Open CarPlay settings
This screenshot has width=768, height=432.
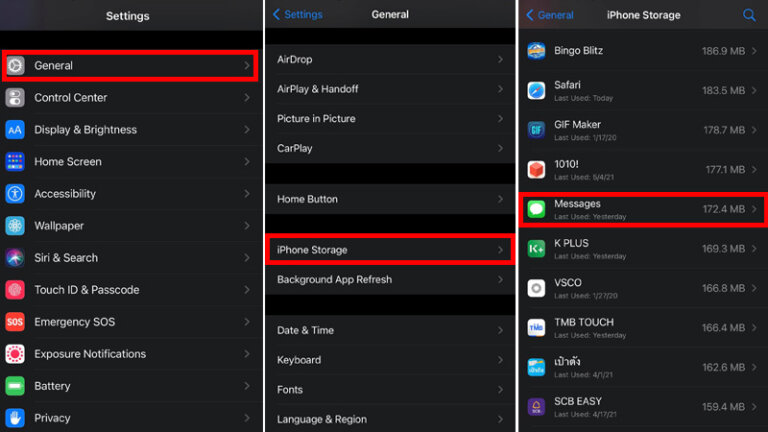[390, 148]
